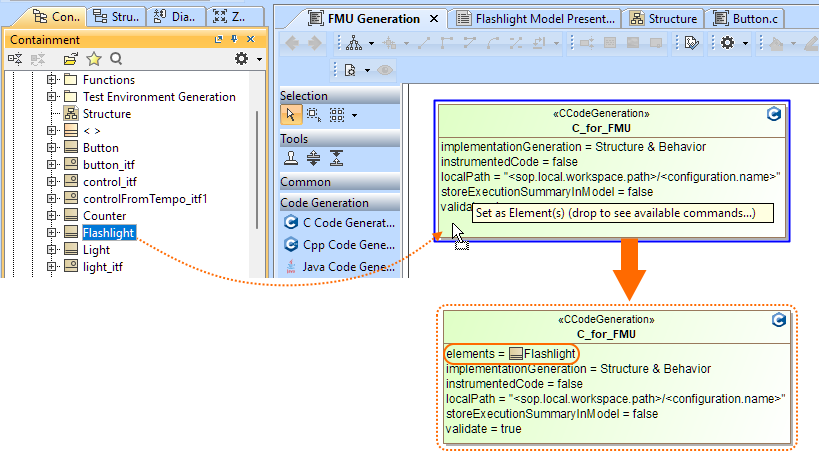The height and width of the screenshot is (454, 819).
Task: Expand the Button tree node
Action: 51,147
